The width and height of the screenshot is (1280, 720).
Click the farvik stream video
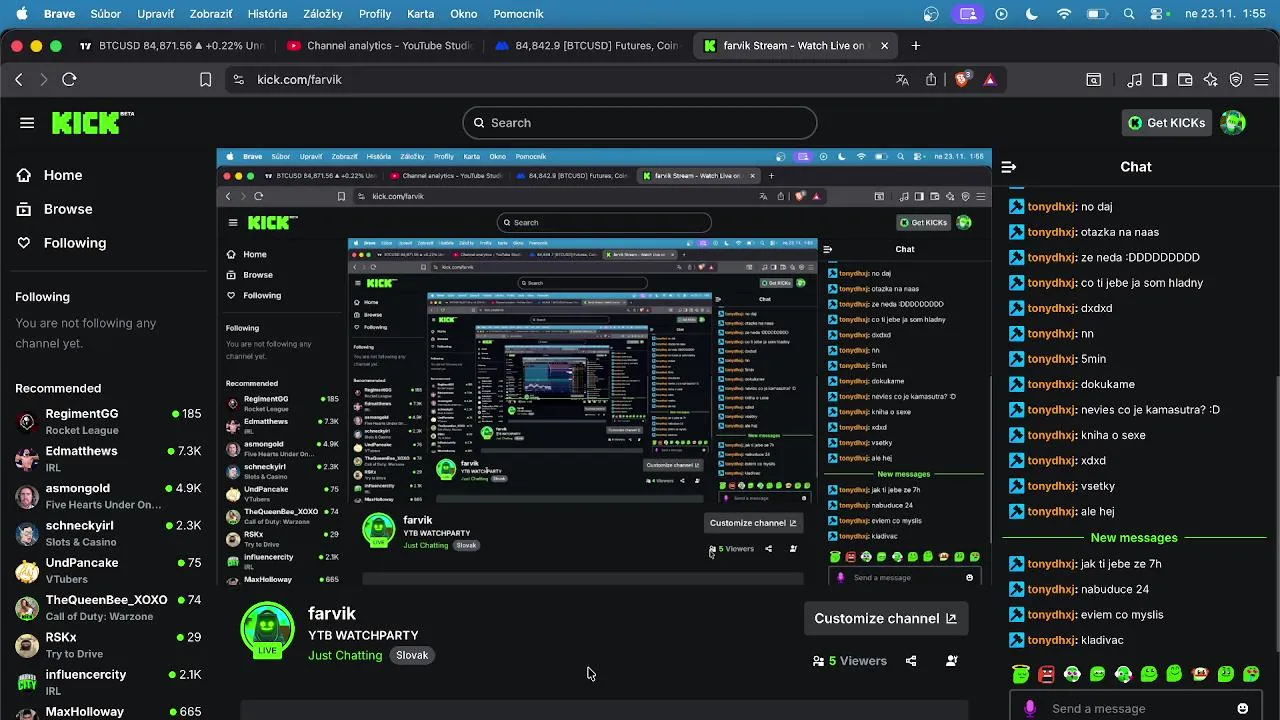(604, 367)
